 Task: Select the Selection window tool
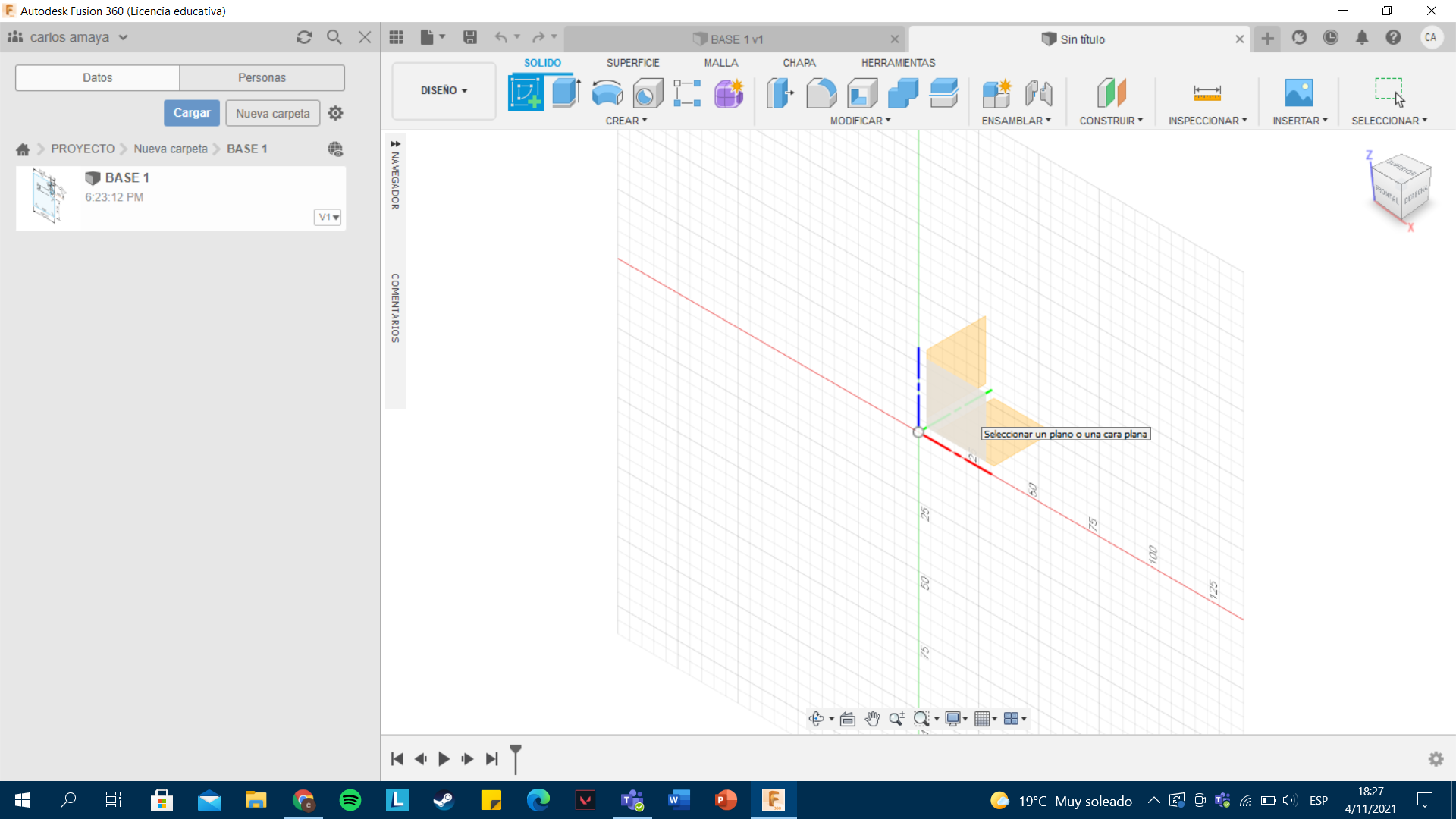[1389, 91]
